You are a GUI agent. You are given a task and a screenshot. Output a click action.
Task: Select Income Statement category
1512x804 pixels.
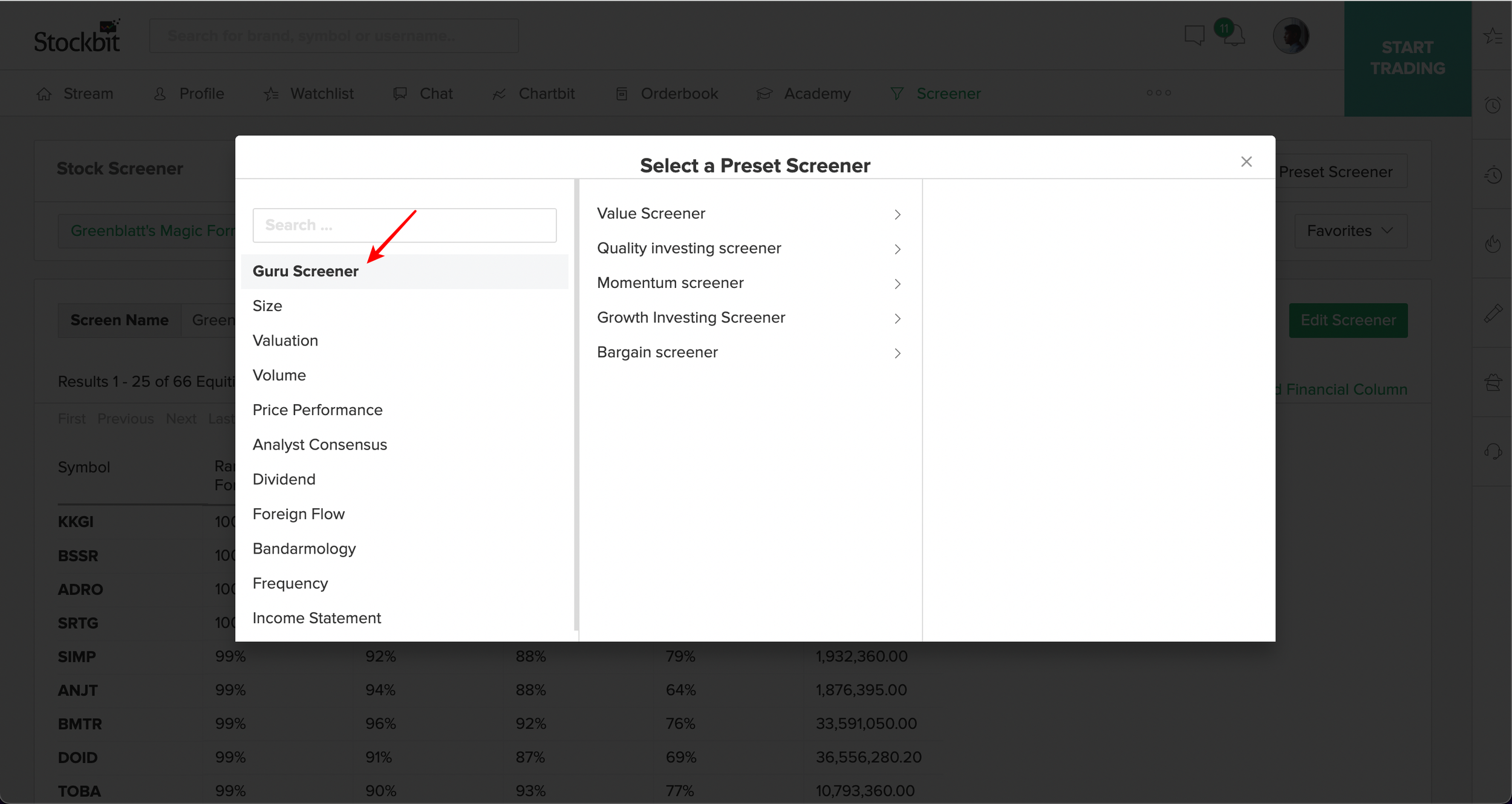coord(405,618)
